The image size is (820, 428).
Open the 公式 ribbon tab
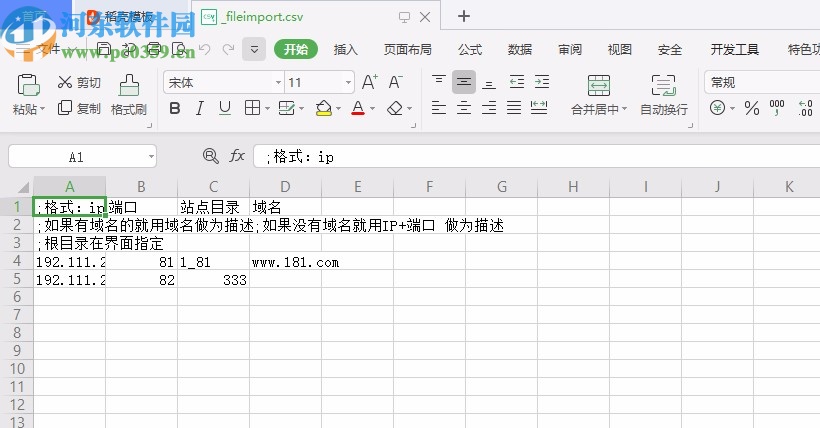pos(470,50)
